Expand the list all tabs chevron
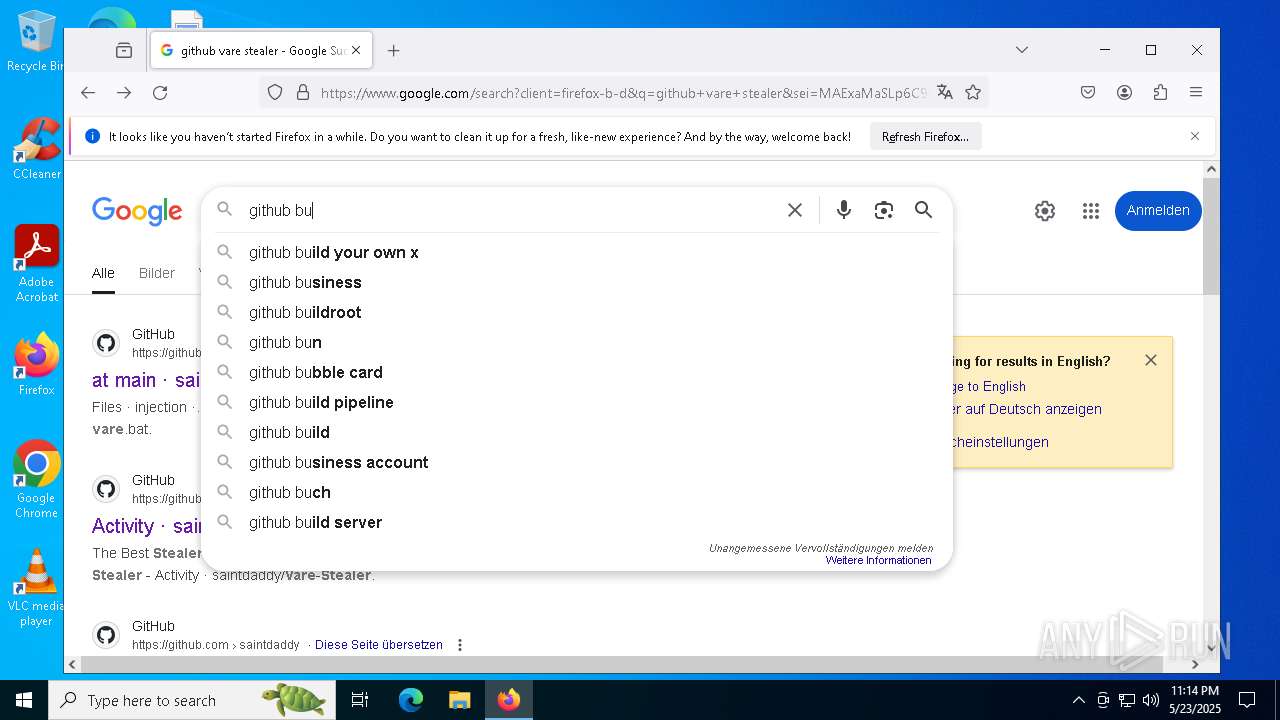 pos(1022,50)
